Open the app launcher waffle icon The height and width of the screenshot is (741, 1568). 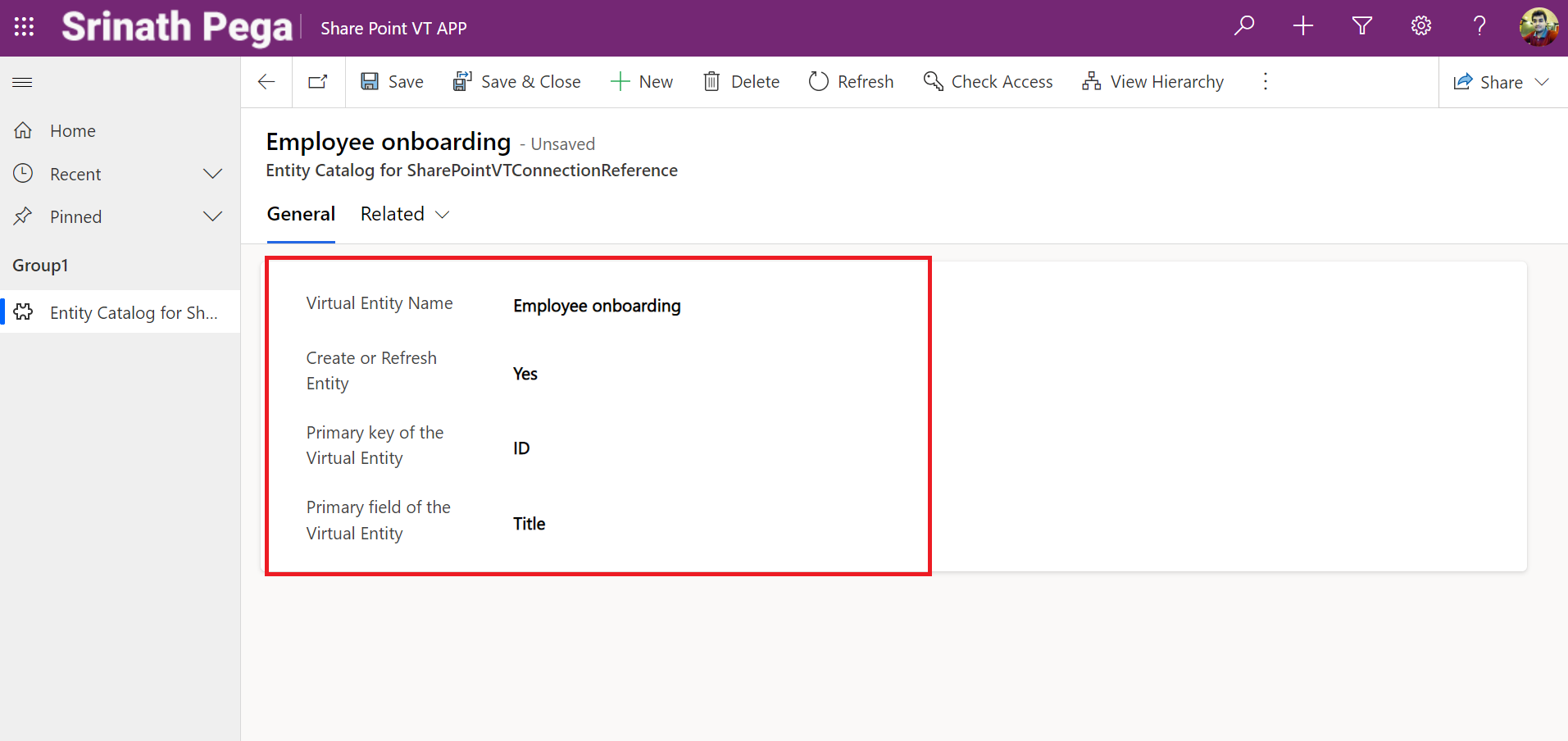pos(23,26)
